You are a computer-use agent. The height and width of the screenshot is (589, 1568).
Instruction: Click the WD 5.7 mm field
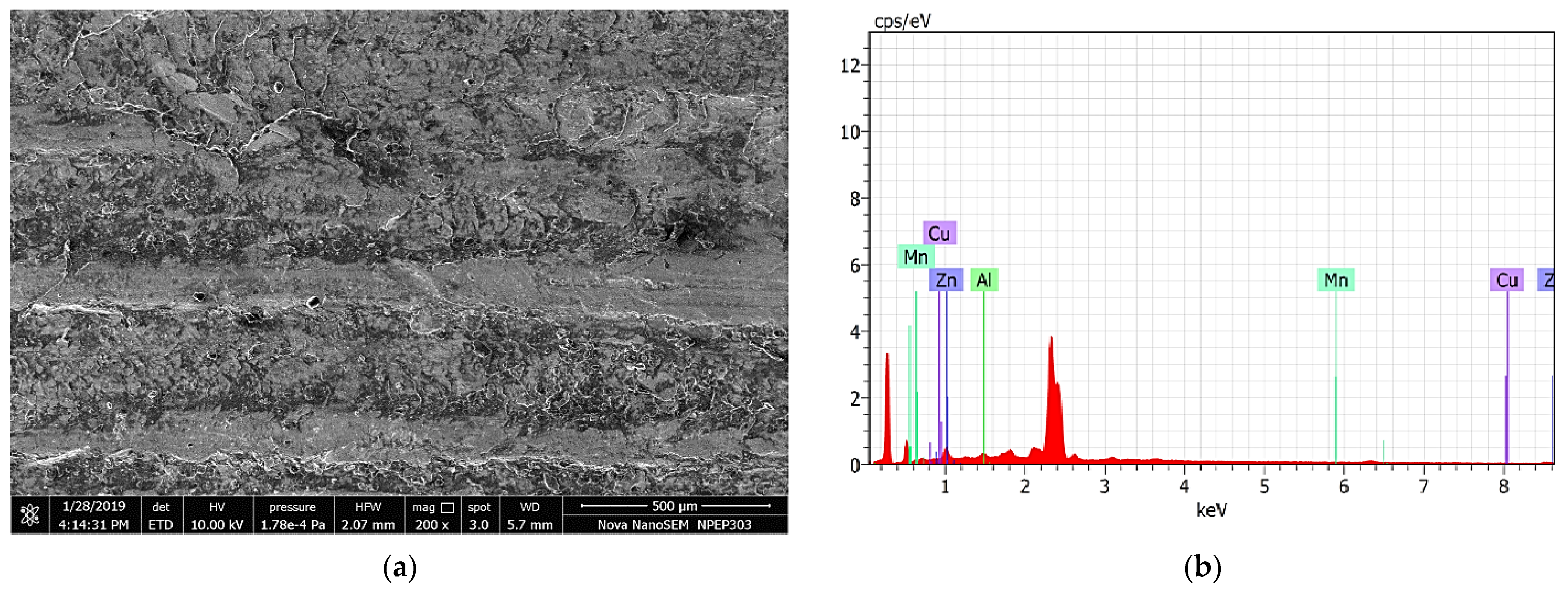[x=529, y=515]
